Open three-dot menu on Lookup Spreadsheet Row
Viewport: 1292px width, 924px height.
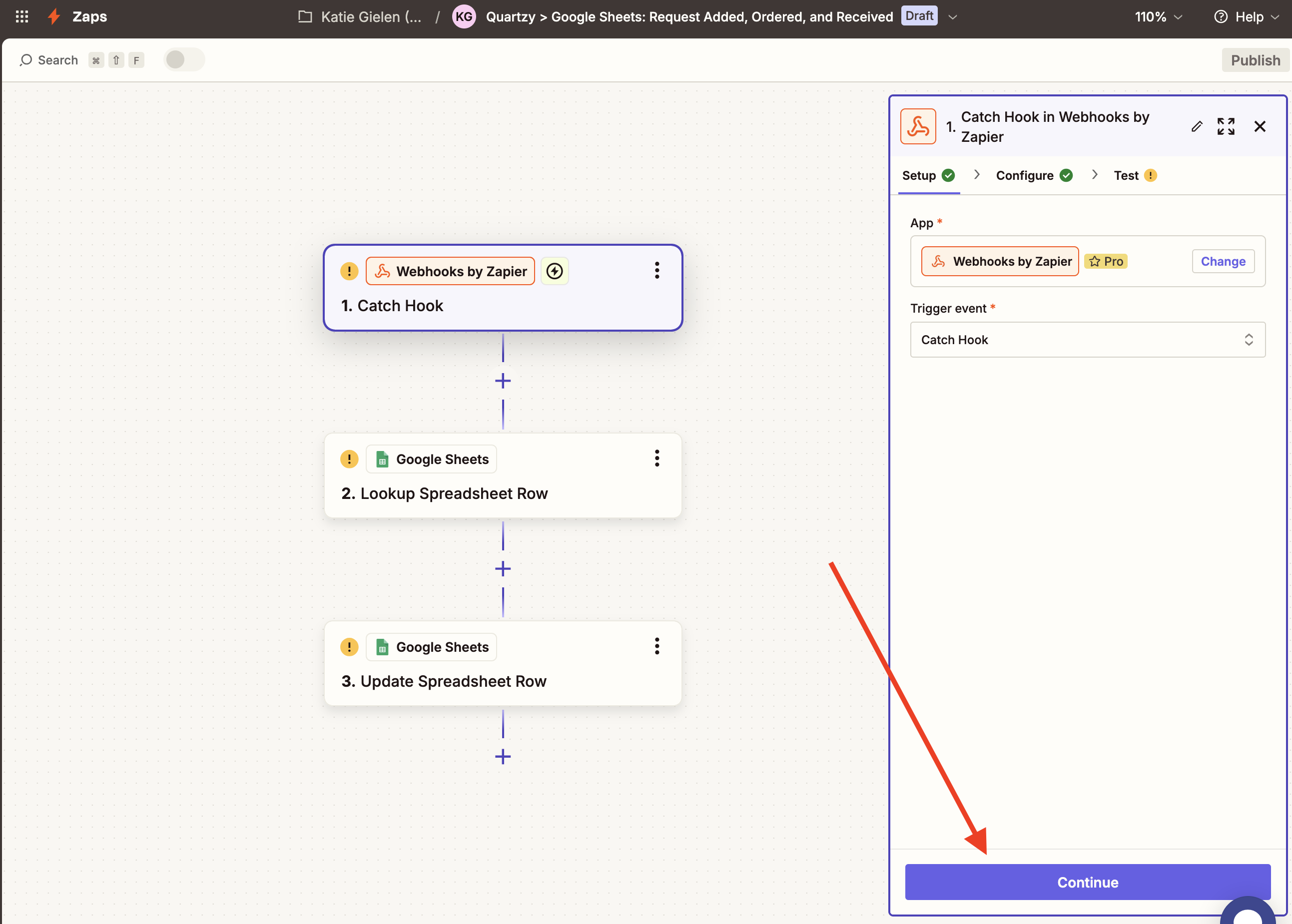[x=657, y=458]
